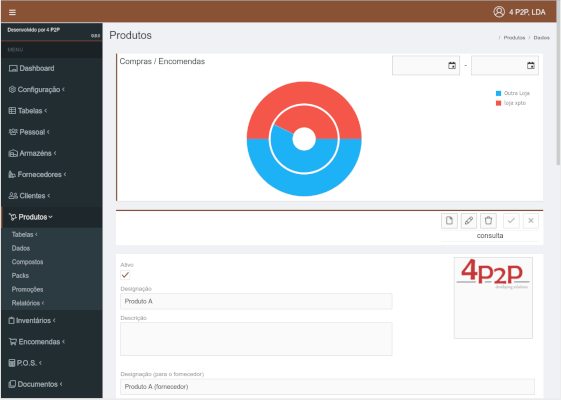
Task: Click the X cancel icon button
Action: point(531,220)
